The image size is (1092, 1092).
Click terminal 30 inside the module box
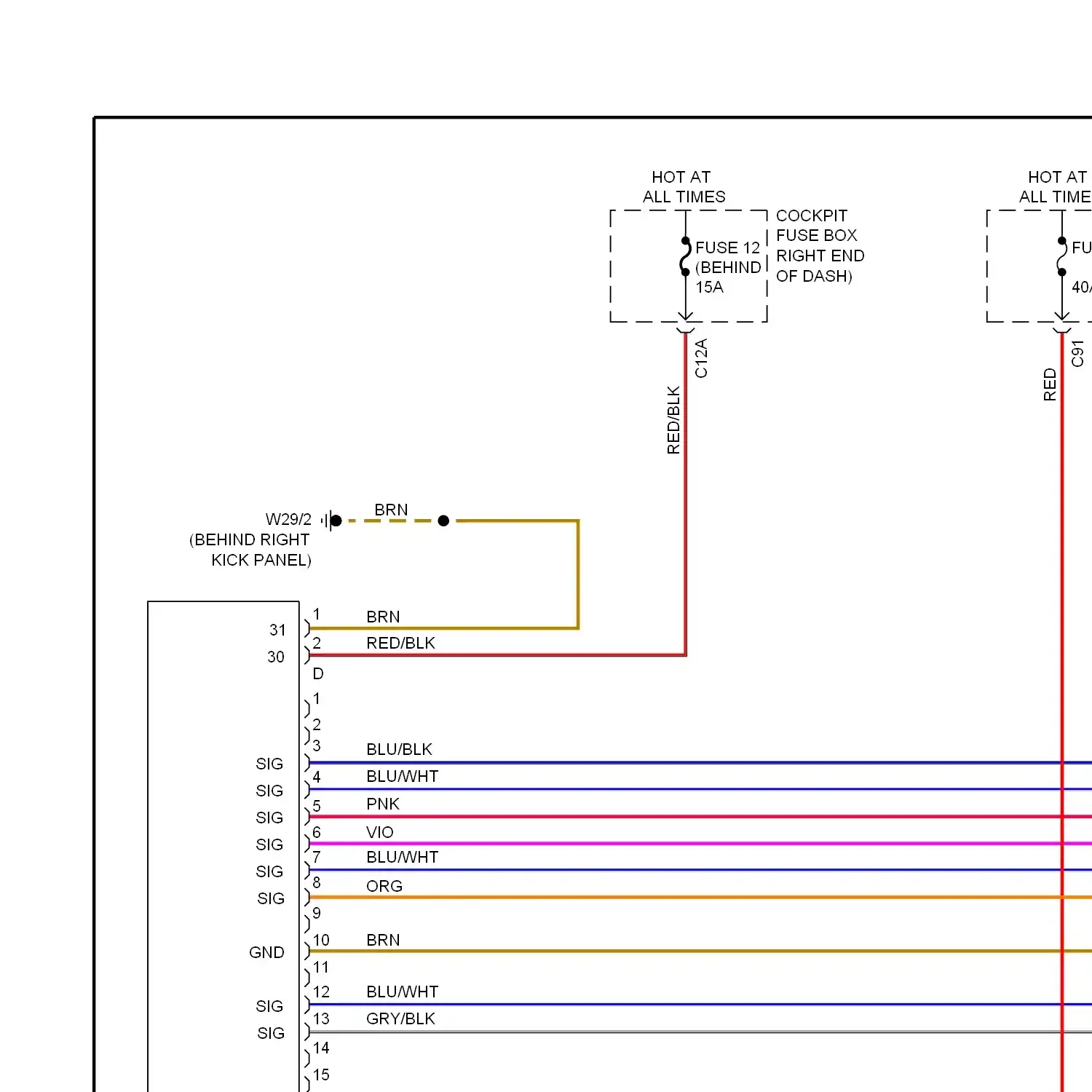(276, 657)
